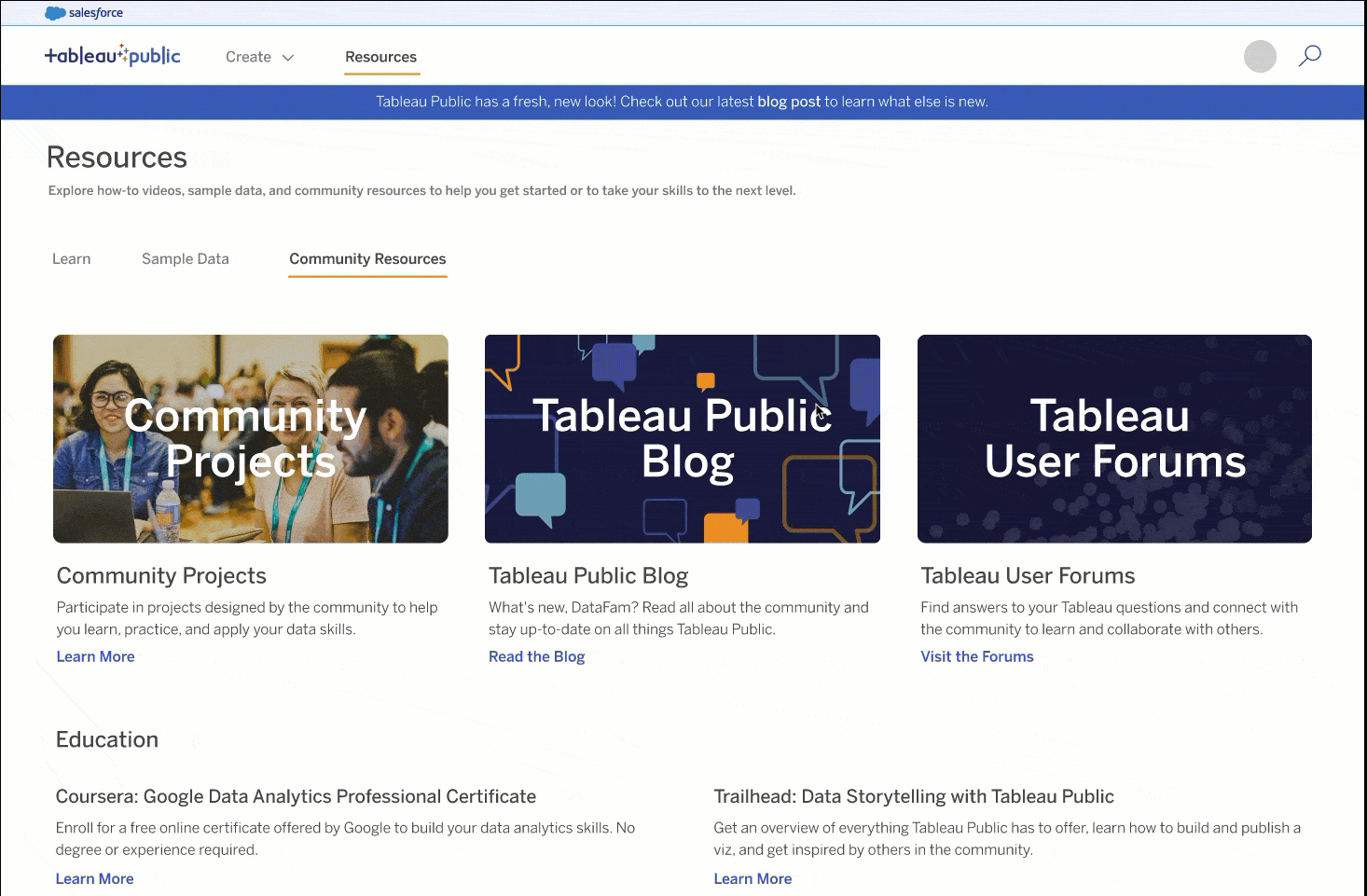Click the search magnifier icon
The height and width of the screenshot is (896, 1367).
coord(1309,56)
